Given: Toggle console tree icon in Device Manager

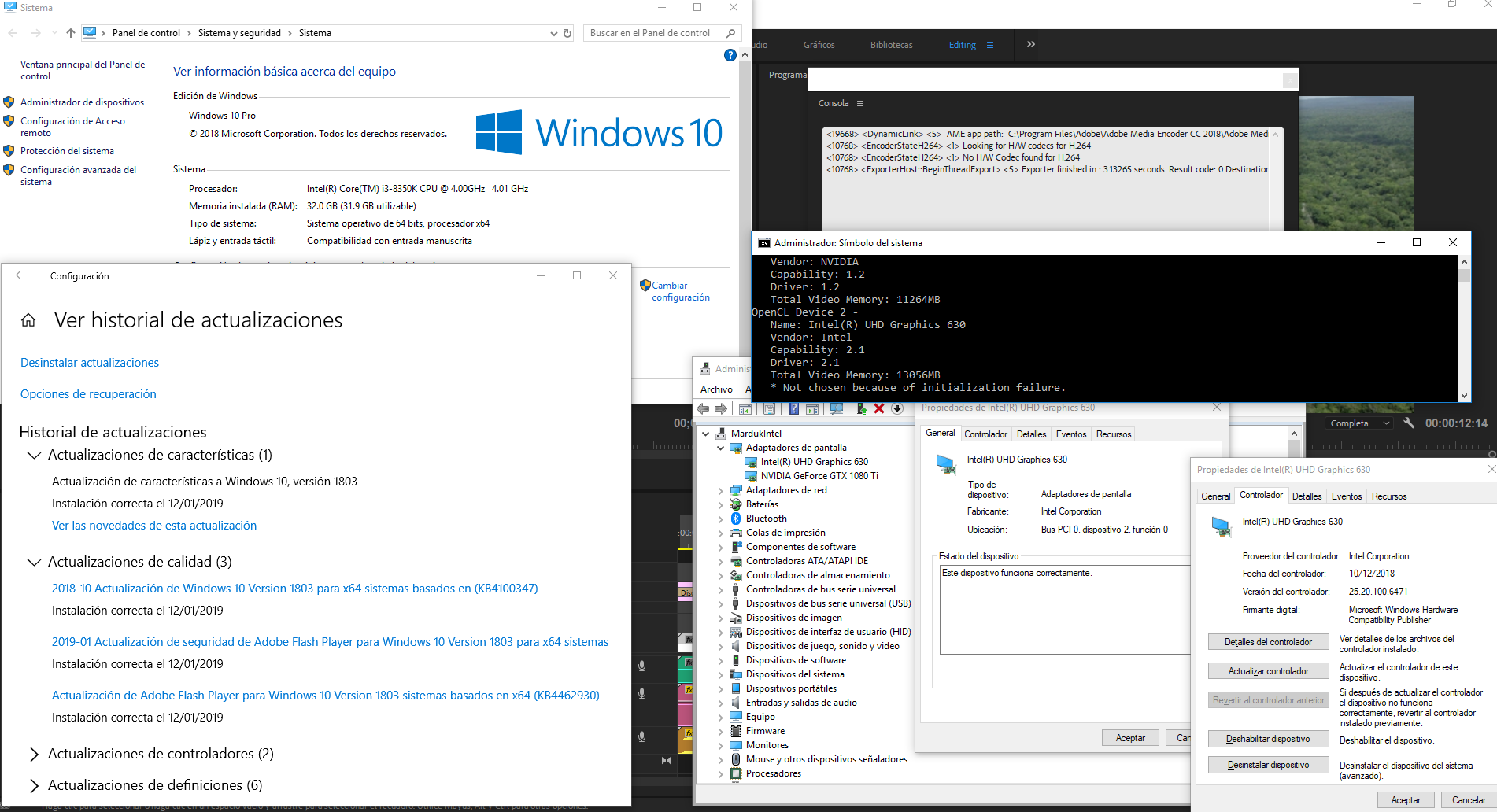Looking at the screenshot, I should click(745, 408).
